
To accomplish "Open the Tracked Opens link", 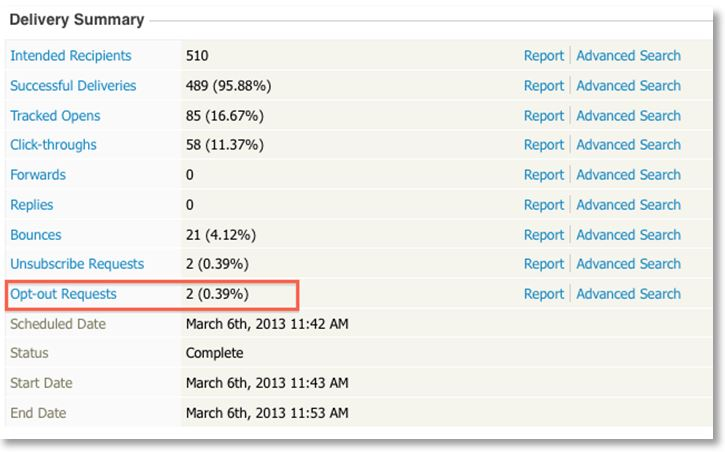I will click(55, 116).
